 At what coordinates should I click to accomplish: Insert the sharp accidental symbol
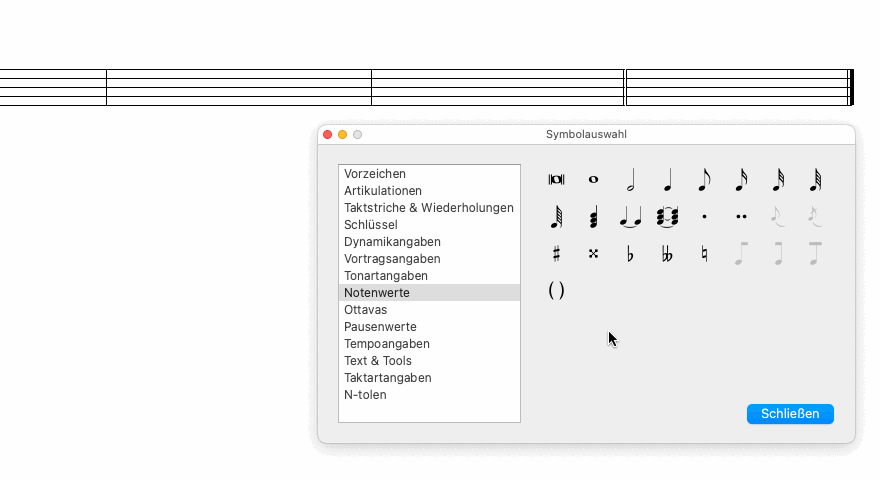pos(556,254)
